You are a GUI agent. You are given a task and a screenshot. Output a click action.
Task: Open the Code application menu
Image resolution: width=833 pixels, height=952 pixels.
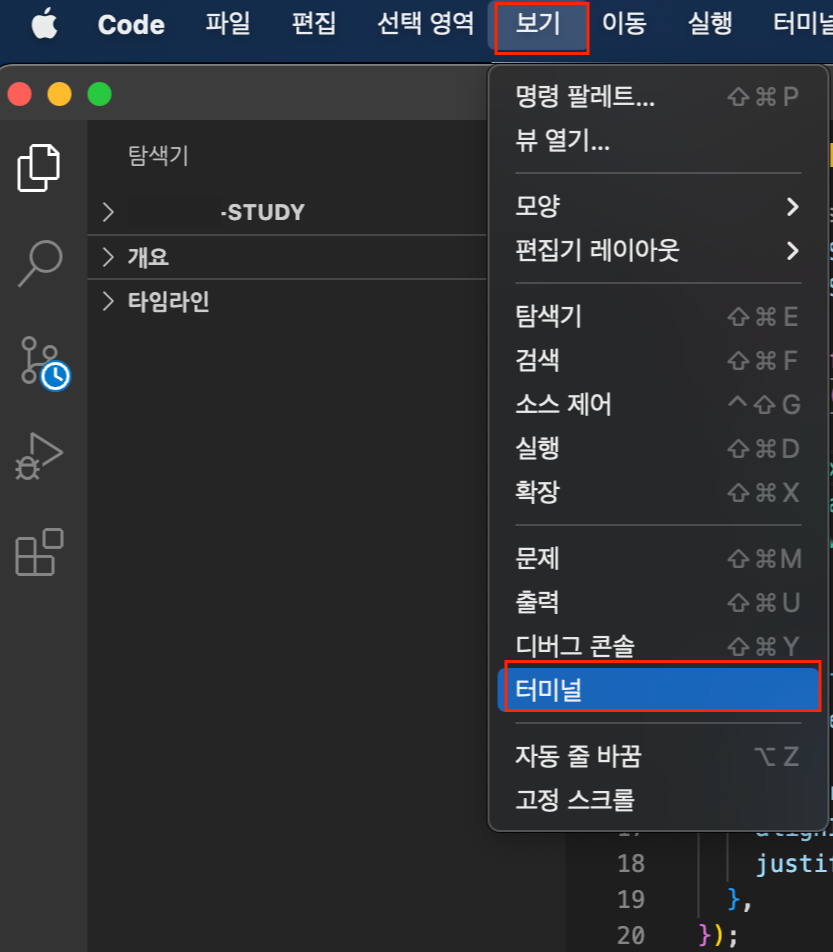131,25
